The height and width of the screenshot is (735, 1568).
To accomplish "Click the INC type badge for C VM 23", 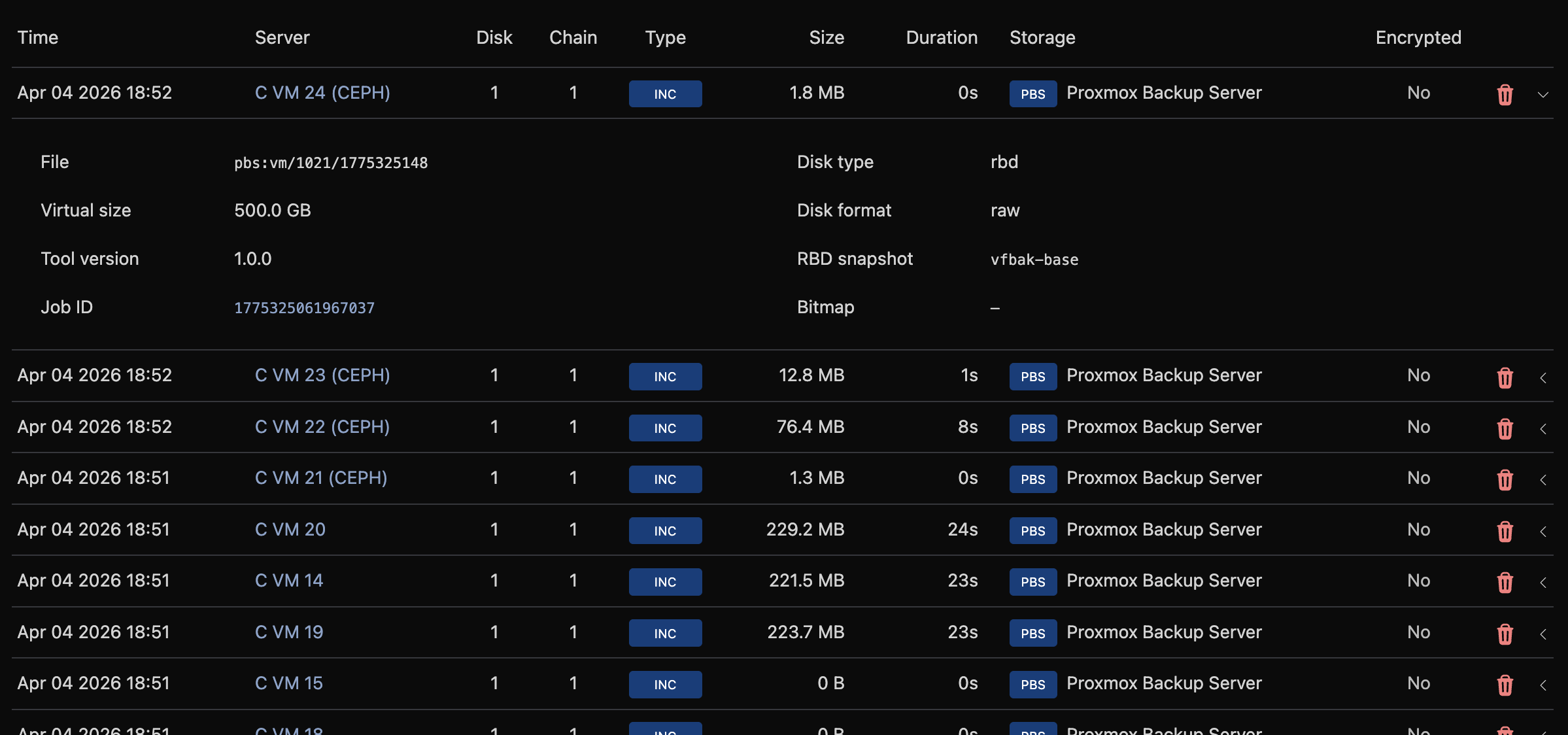I will click(x=665, y=376).
